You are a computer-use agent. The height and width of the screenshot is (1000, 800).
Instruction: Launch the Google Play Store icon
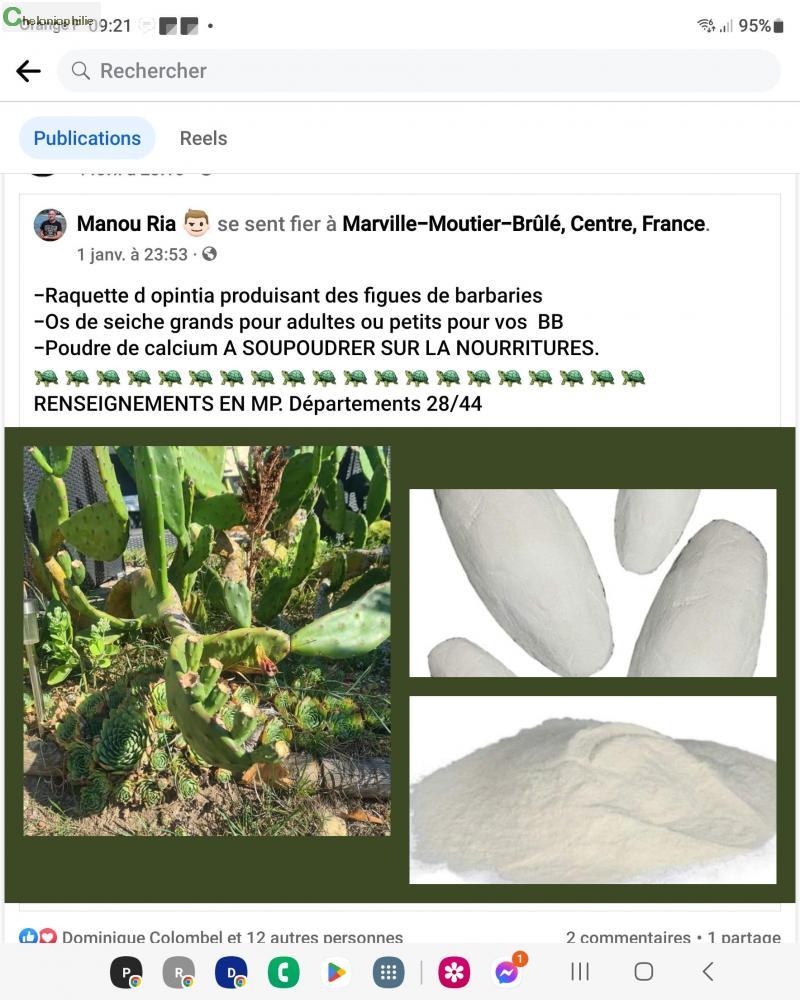pos(336,972)
